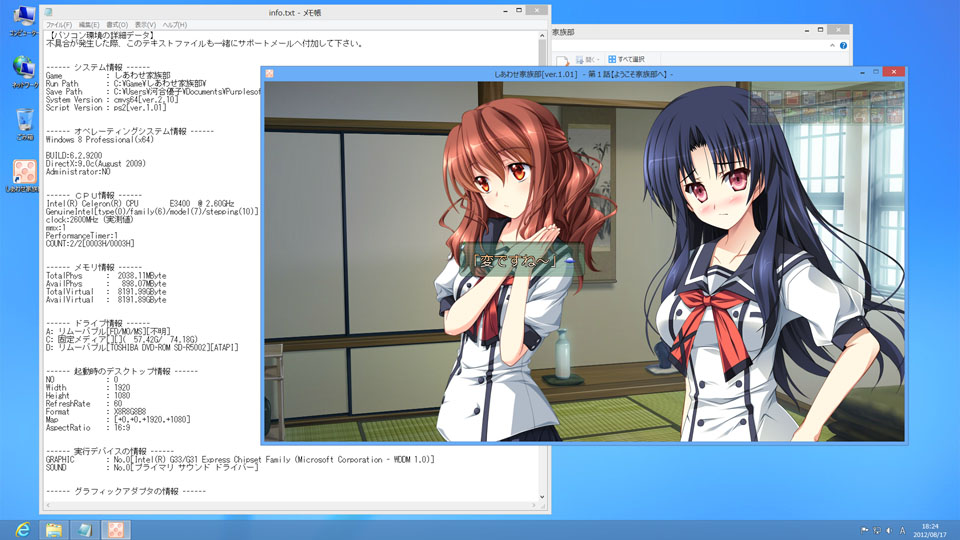This screenshot has width=960, height=540.
Task: Open the Action Center flag icon
Action: pyautogui.click(x=864, y=531)
